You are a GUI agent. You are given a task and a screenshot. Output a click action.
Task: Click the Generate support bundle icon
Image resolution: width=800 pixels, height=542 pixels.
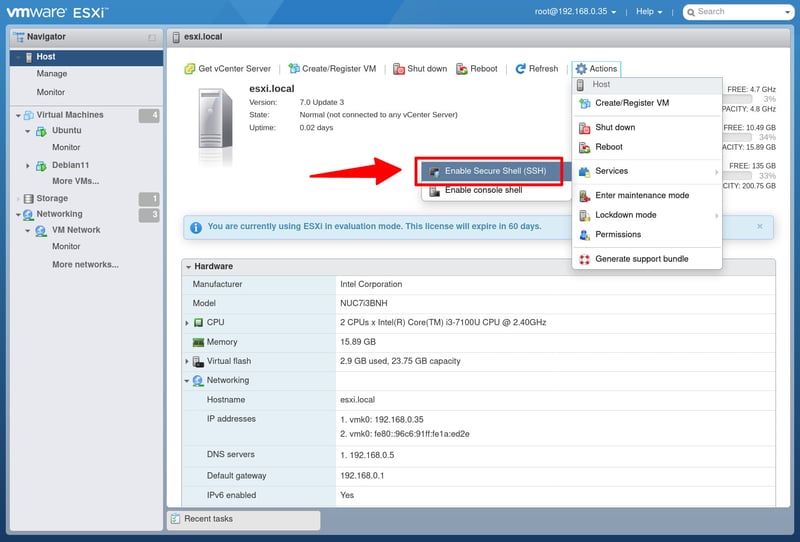tap(585, 259)
